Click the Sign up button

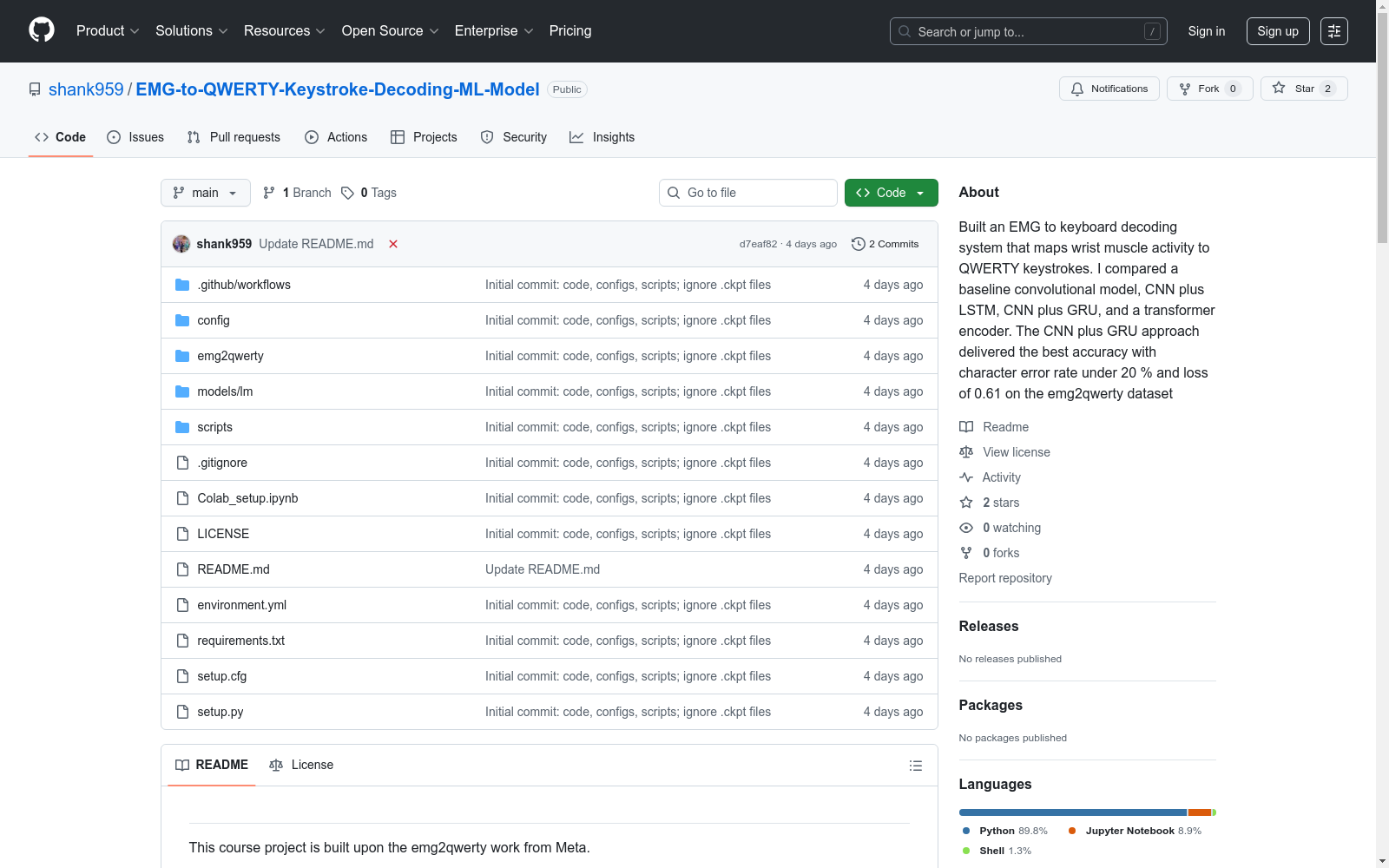[1278, 31]
